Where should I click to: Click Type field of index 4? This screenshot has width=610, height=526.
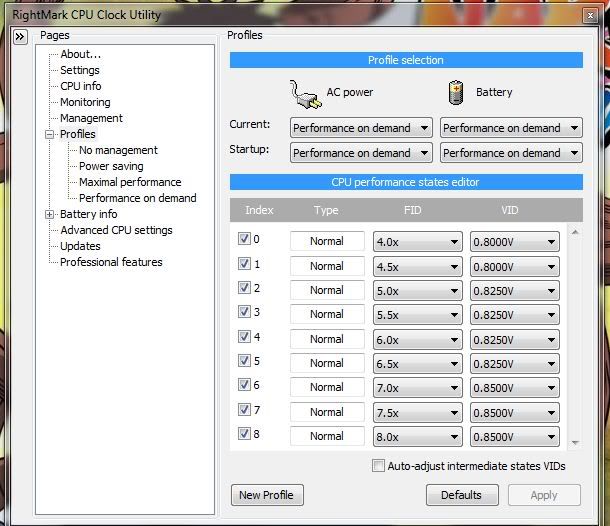[327, 339]
